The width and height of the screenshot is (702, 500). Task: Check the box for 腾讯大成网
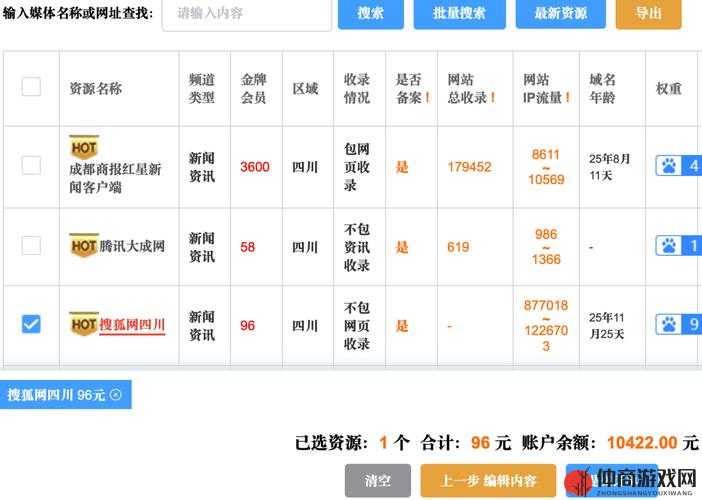tap(31, 245)
